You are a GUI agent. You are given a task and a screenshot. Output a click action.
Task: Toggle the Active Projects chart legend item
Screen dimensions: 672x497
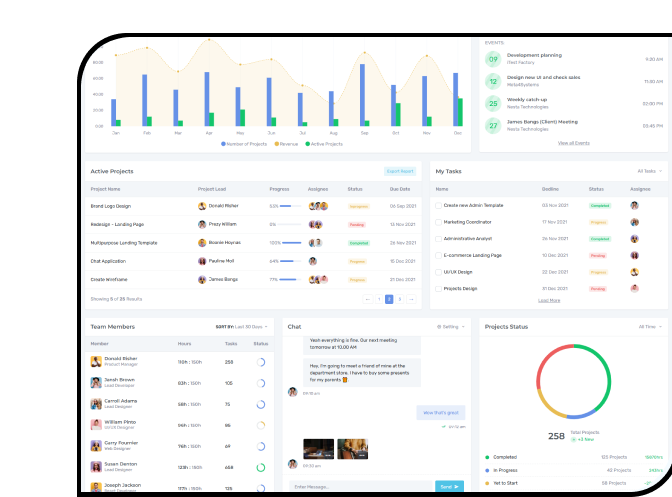[323, 144]
